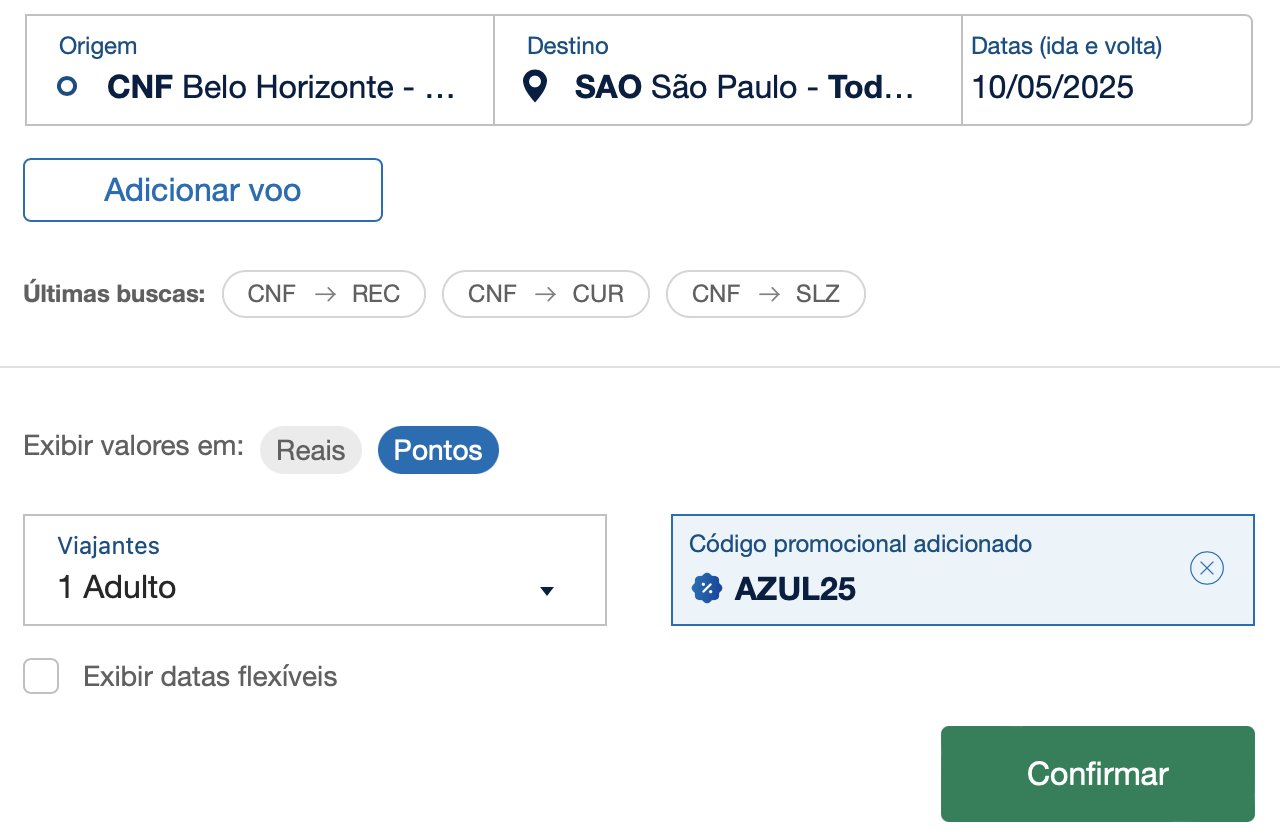This screenshot has height=832, width=1280.
Task: Click the Adicionar voo button
Action: [203, 190]
